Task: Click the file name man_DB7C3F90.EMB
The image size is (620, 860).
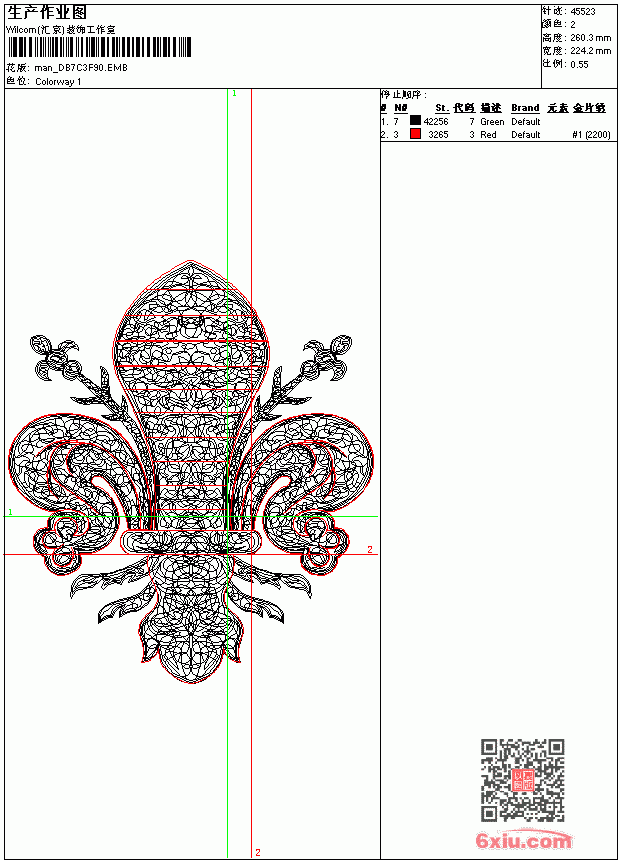Action: click(x=81, y=68)
